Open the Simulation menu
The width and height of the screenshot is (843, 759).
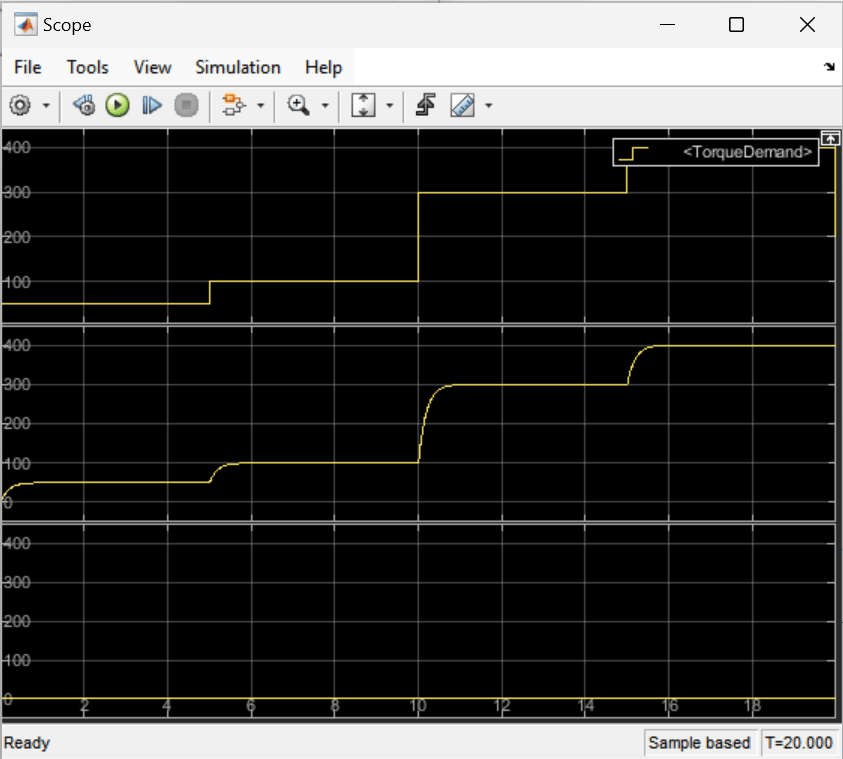pyautogui.click(x=238, y=67)
